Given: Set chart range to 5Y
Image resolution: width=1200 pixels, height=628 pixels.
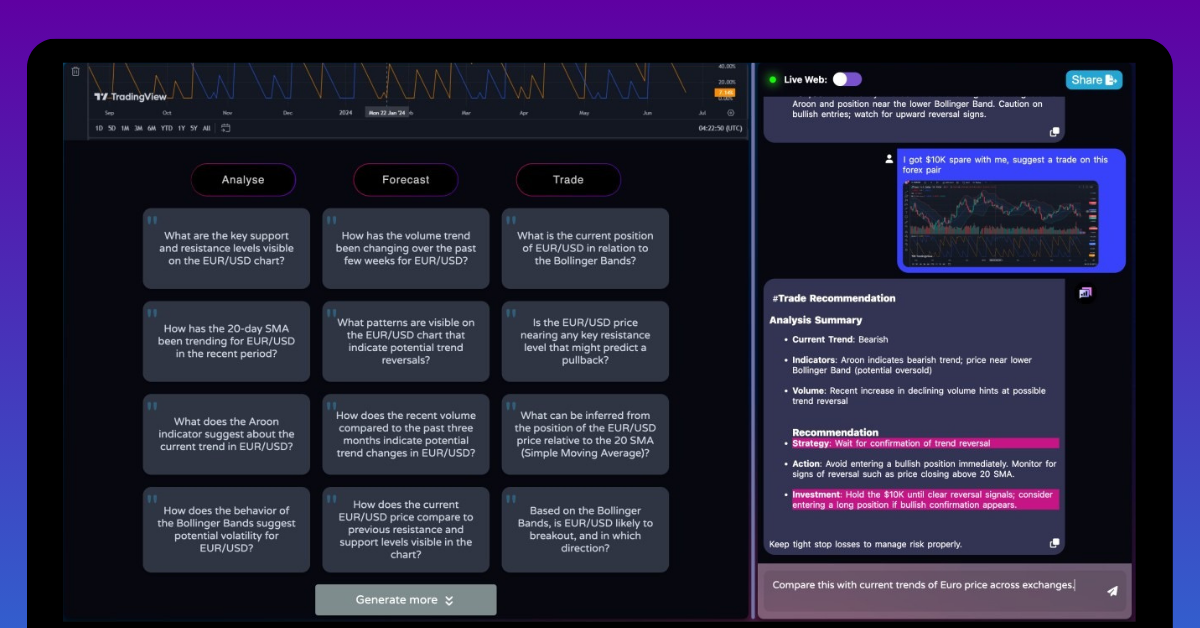Looking at the screenshot, I should point(193,128).
